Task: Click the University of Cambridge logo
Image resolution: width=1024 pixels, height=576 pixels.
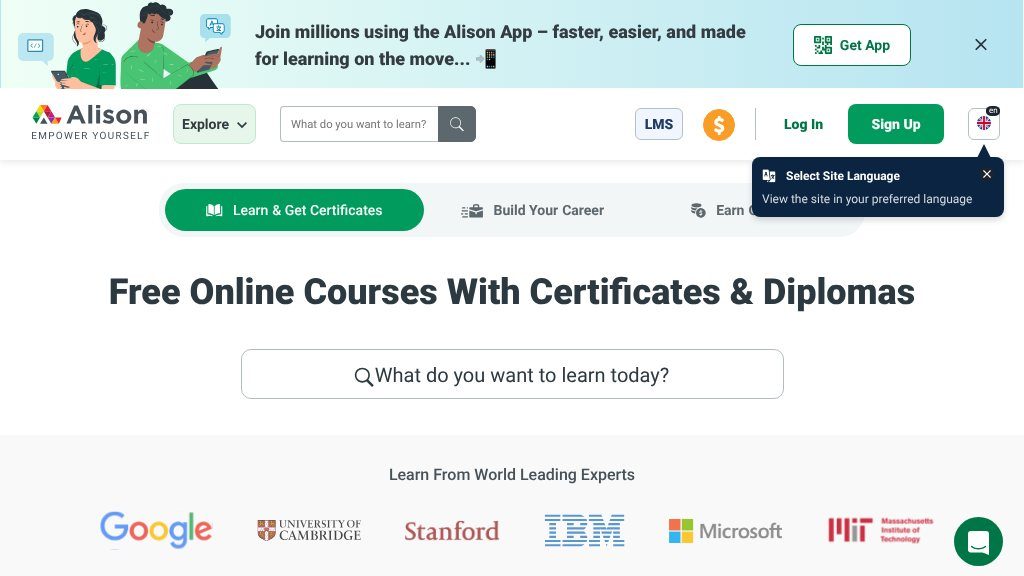Action: pyautogui.click(x=309, y=530)
